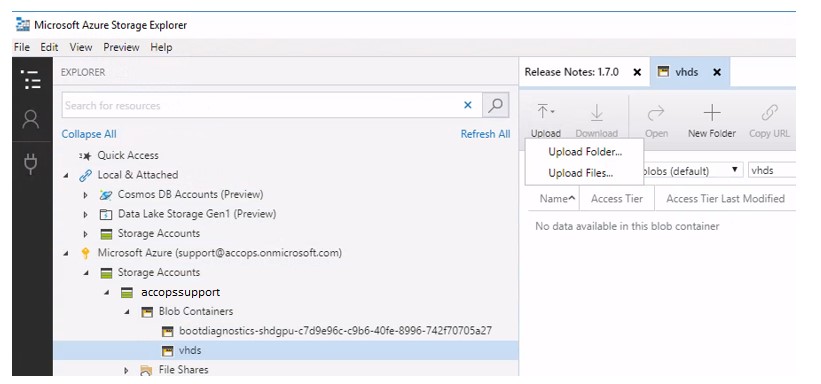Close the vhds tab
The image size is (821, 384).
click(x=717, y=72)
